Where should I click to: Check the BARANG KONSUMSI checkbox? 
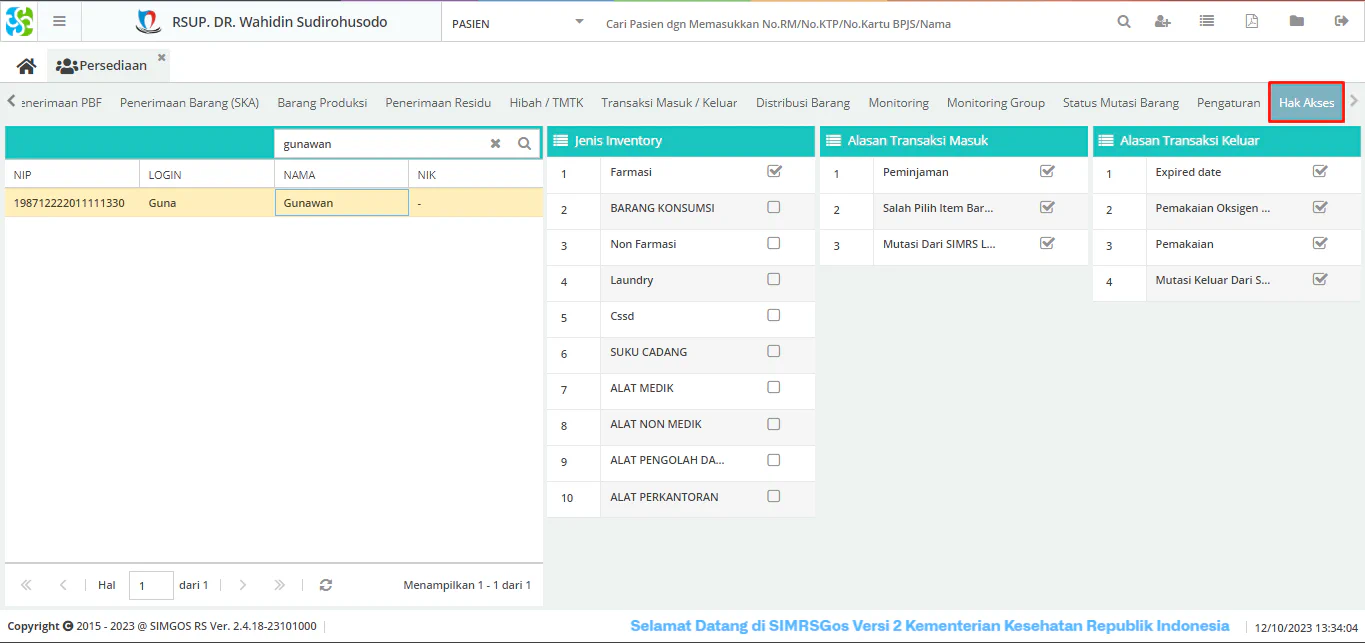point(774,207)
